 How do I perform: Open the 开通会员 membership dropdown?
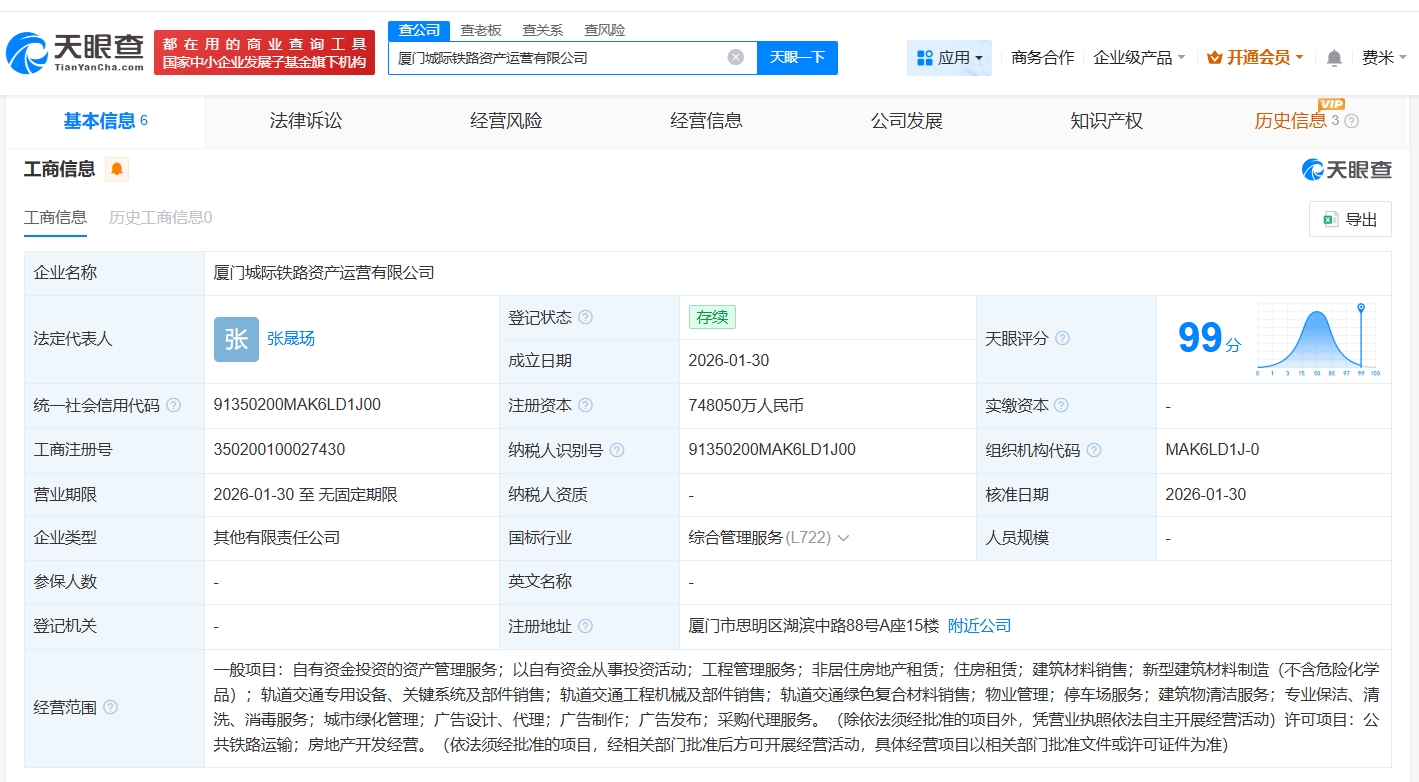tap(1255, 58)
